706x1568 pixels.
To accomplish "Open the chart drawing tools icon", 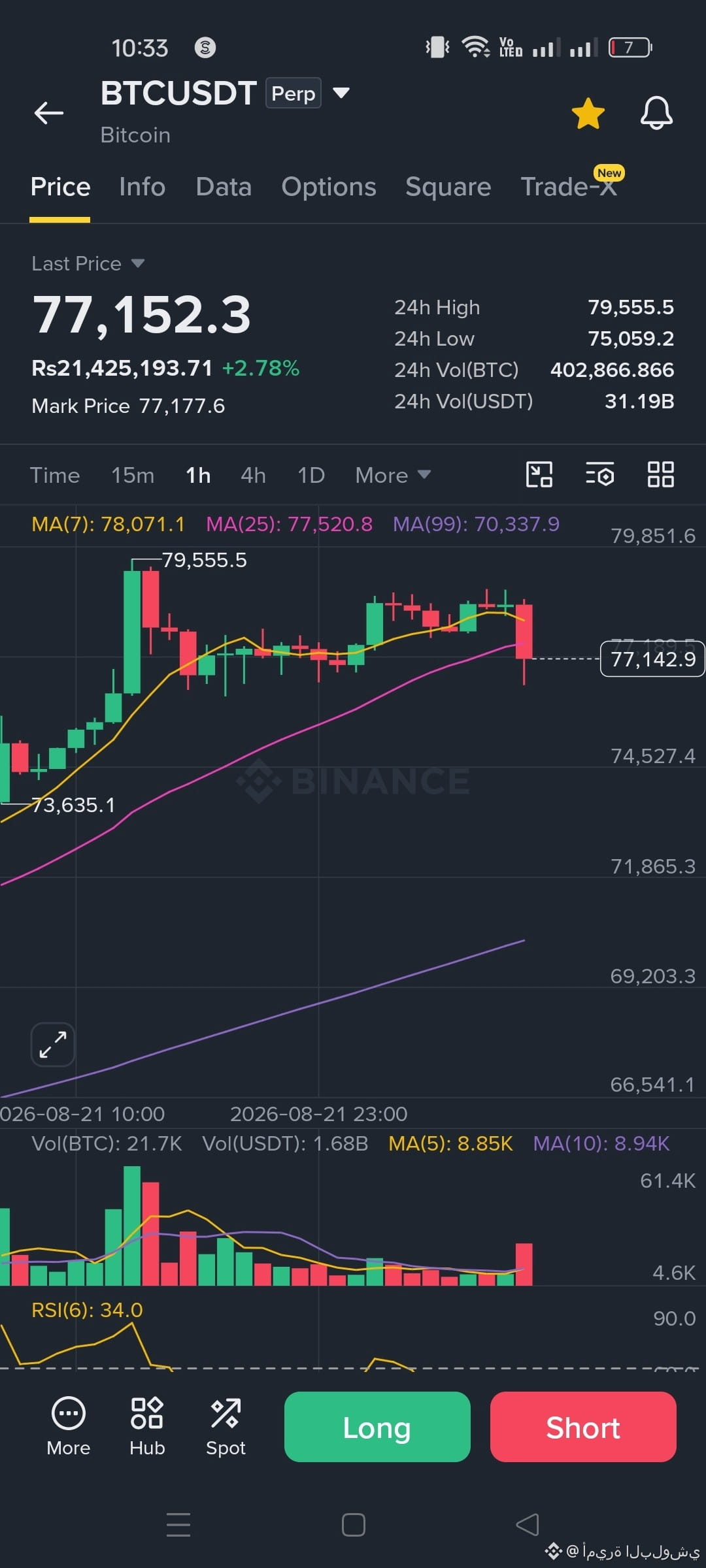I will point(539,474).
